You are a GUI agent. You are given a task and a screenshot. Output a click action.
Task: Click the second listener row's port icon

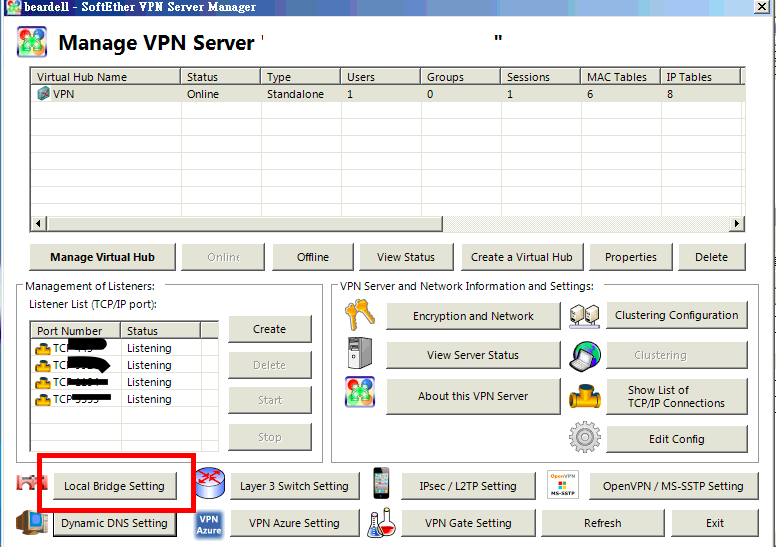(43, 365)
